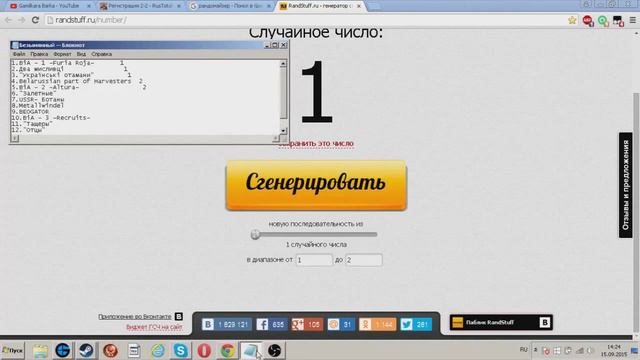Click the range 'from' input field
Image resolution: width=640 pixels, height=360 pixels.
pyautogui.click(x=314, y=260)
